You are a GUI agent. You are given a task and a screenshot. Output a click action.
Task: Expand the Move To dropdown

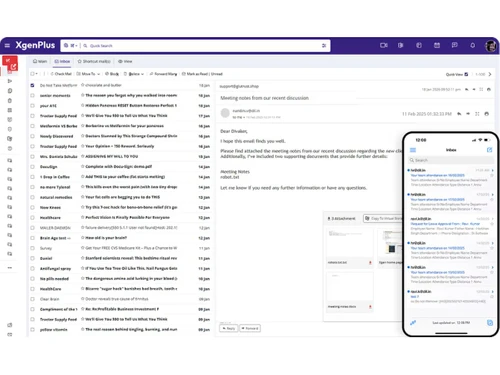(x=99, y=74)
